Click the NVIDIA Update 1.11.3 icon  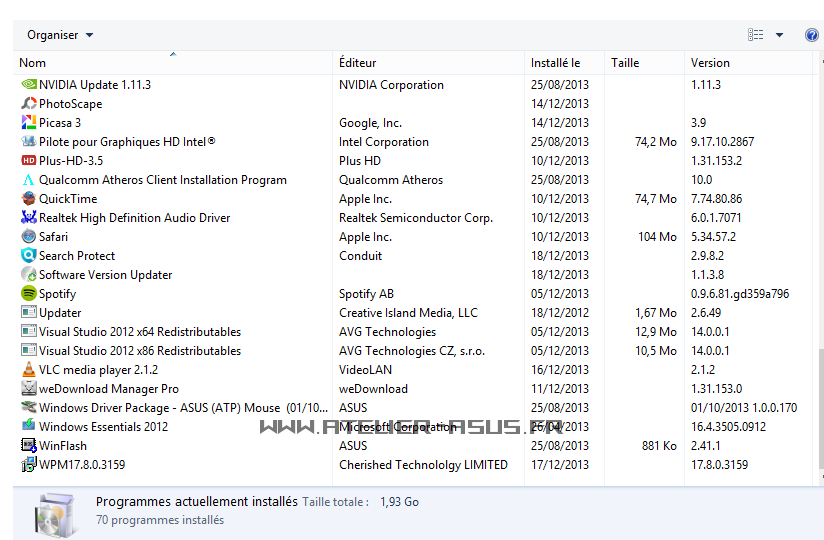tap(29, 85)
